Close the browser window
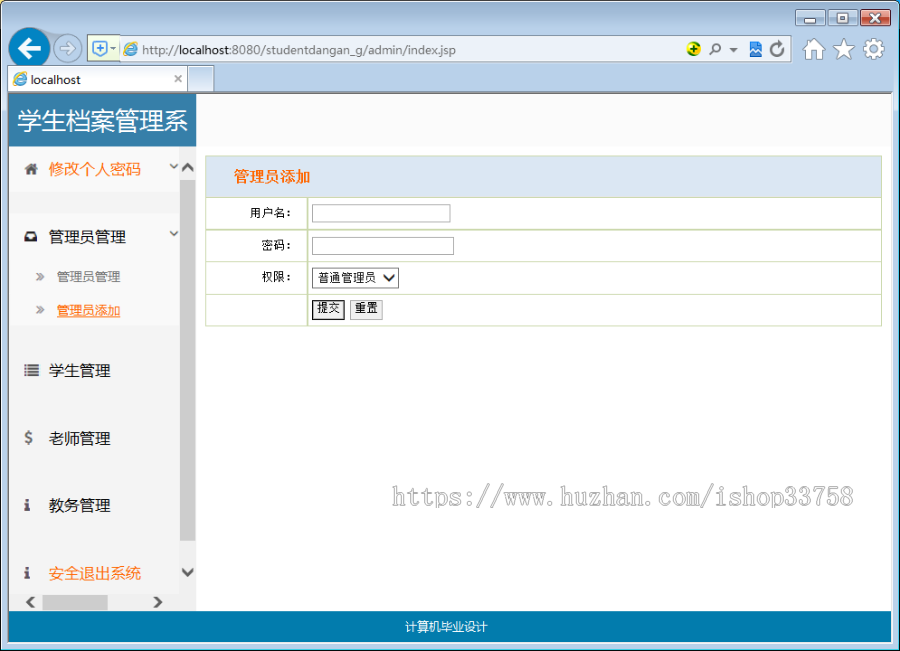The image size is (900, 651). 875,18
